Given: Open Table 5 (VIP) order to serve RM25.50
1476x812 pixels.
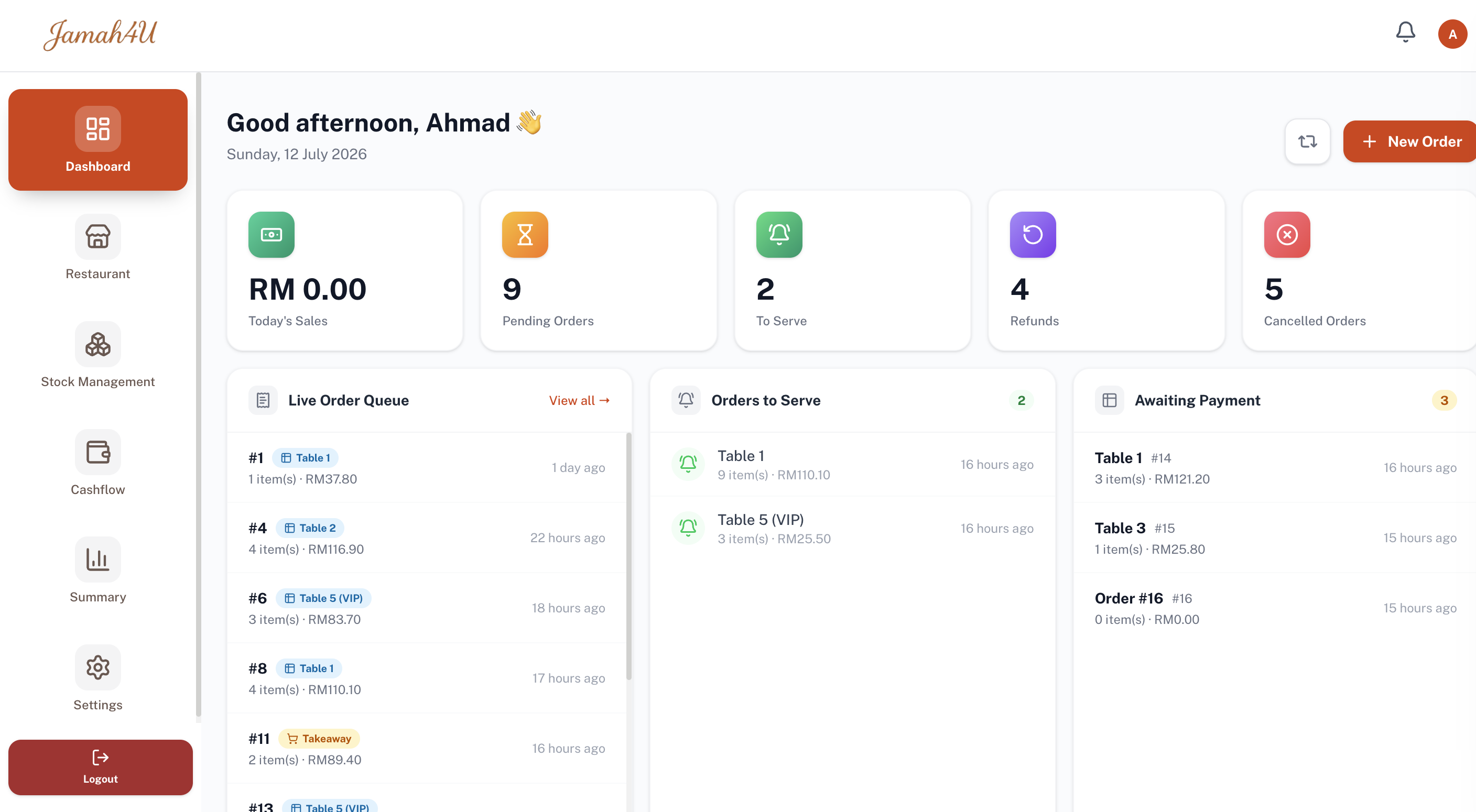Looking at the screenshot, I should (853, 529).
